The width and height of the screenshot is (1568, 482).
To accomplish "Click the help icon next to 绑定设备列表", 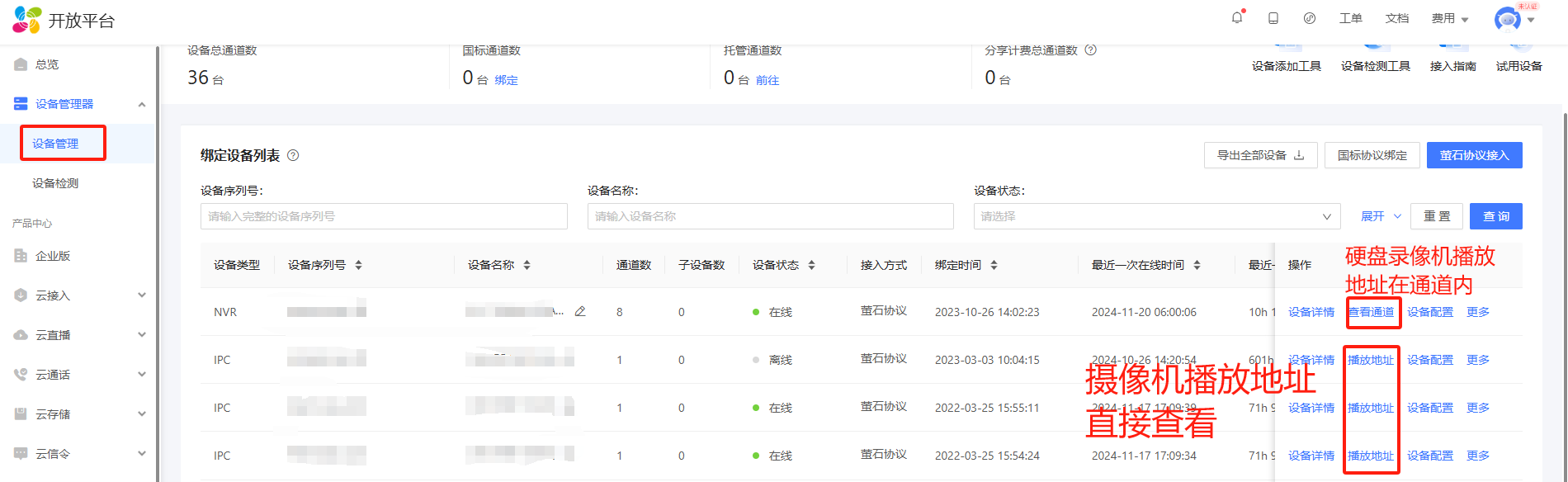I will coord(293,155).
